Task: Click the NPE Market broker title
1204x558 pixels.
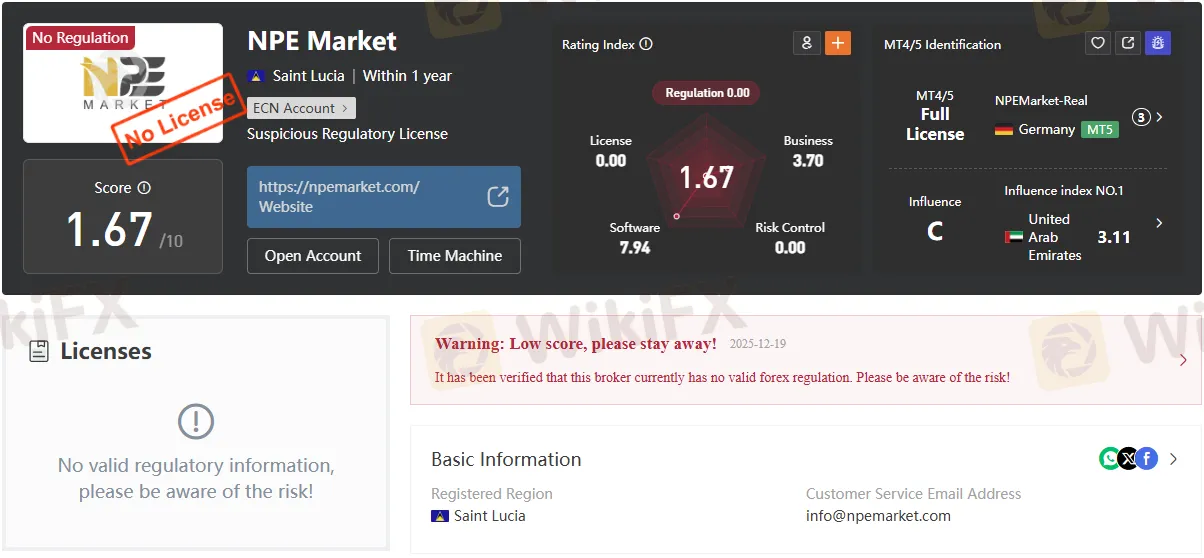Action: point(322,41)
